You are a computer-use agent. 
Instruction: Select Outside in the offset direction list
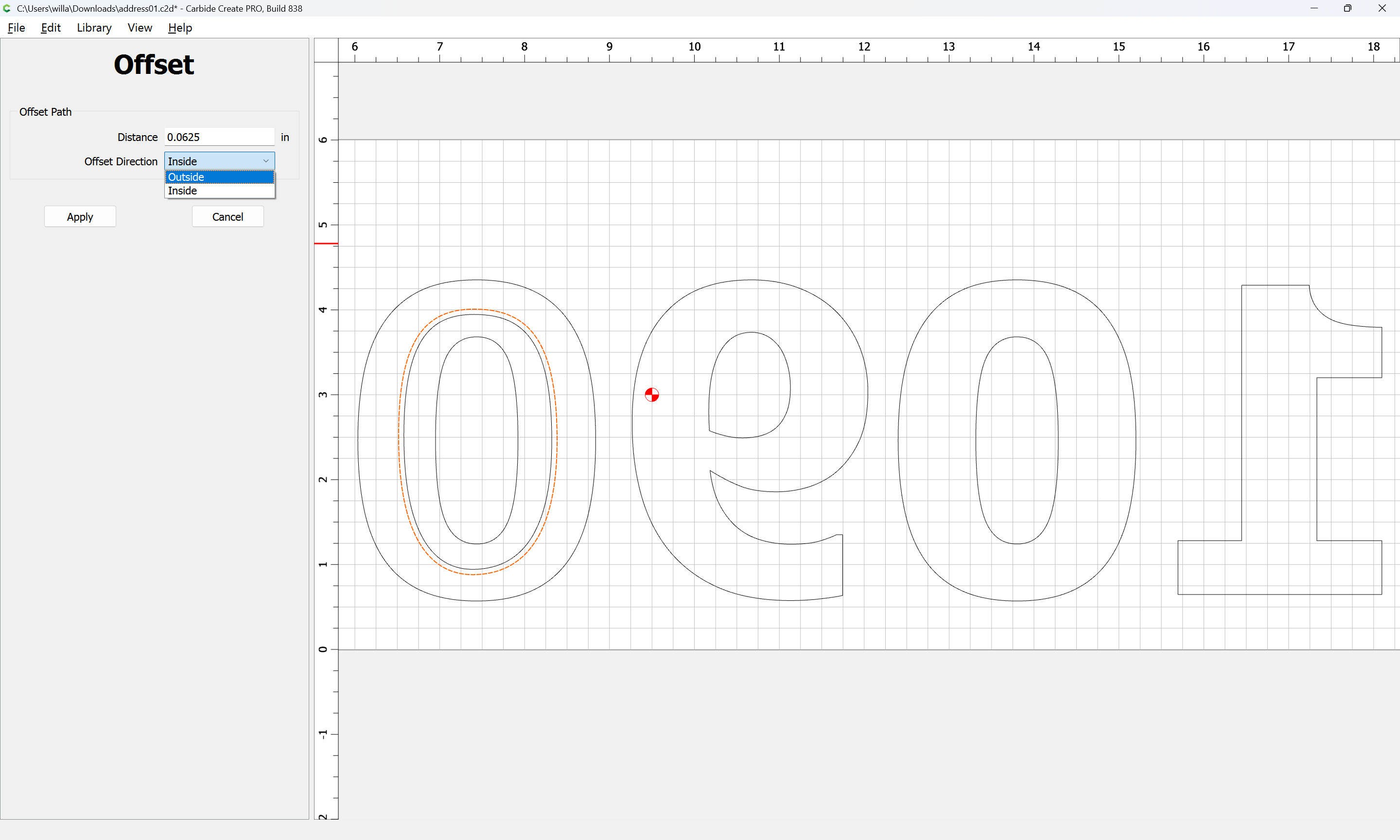click(219, 177)
